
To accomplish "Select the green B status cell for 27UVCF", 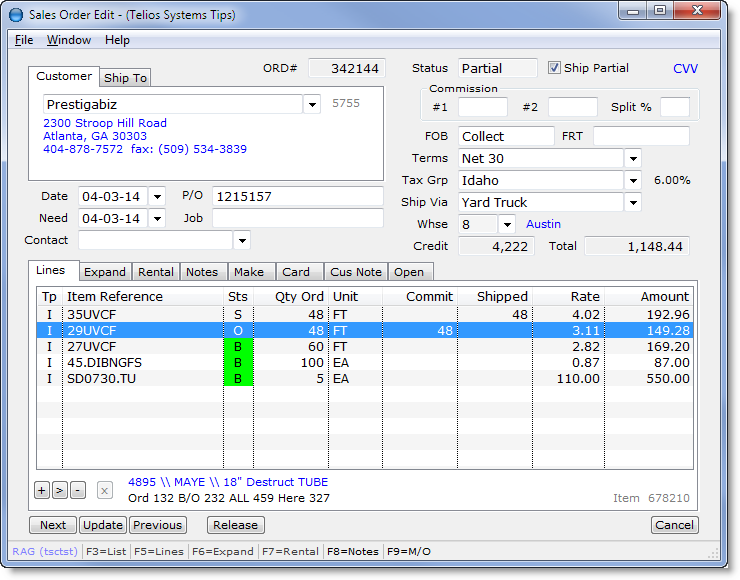I will point(238,347).
